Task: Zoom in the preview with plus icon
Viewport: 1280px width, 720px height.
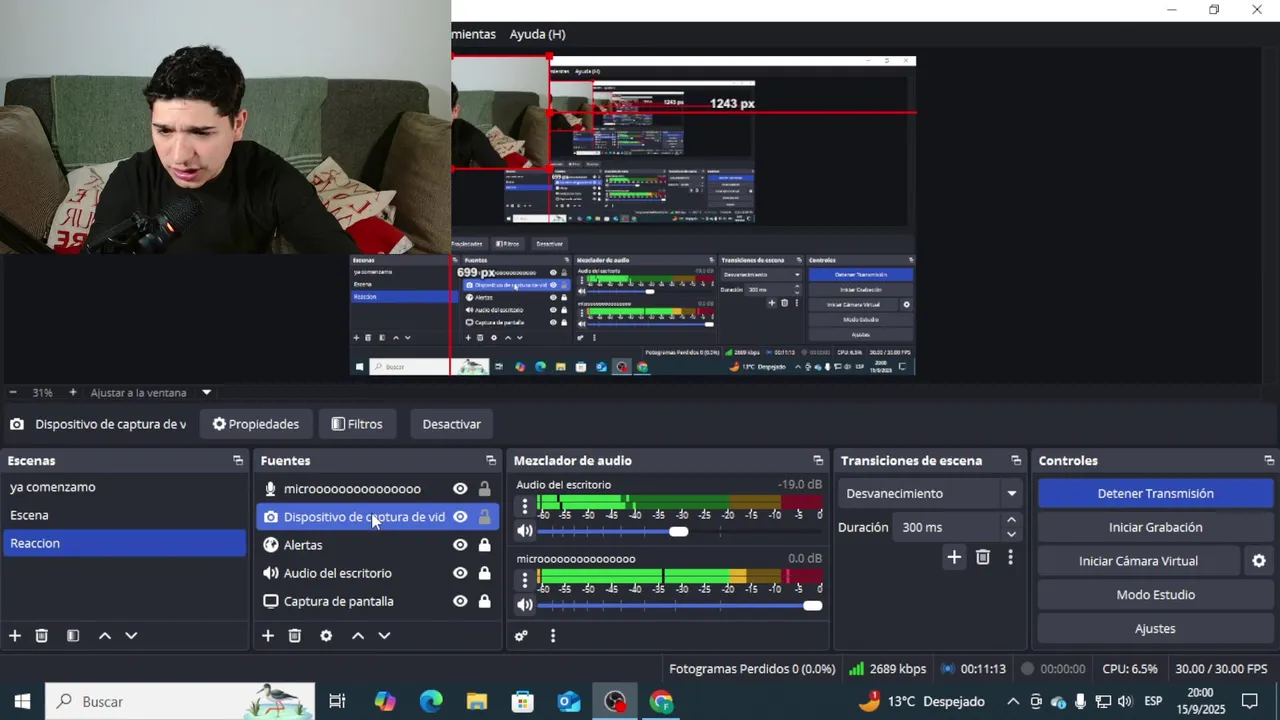Action: [x=72, y=393]
